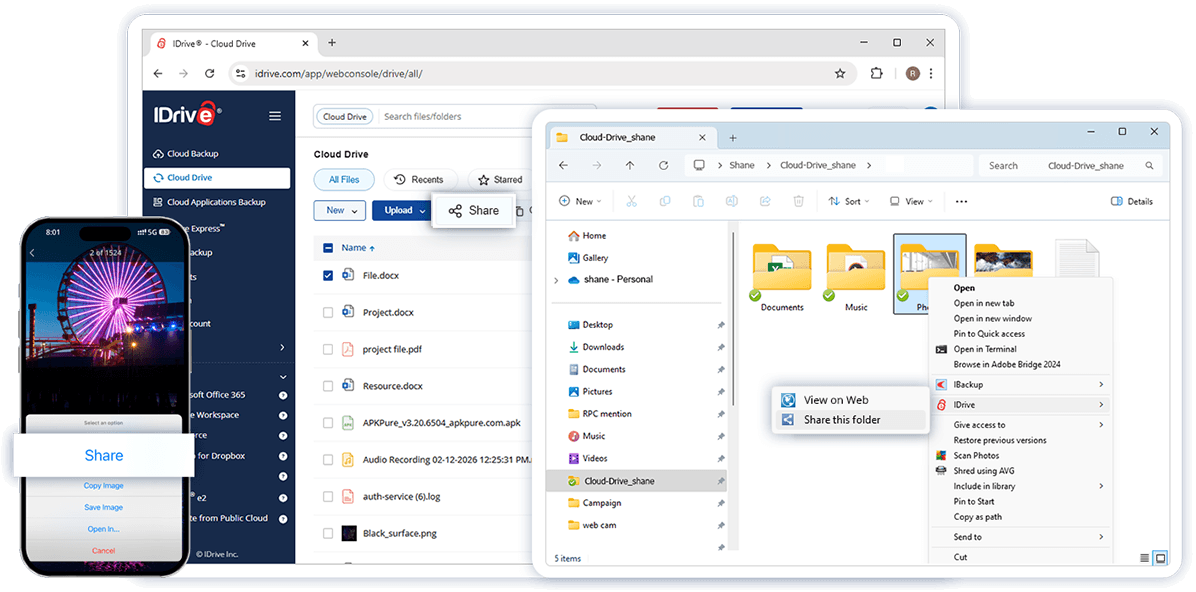Click the Explorer navigation pane scrollbar
1196x592 pixels.
click(733, 318)
